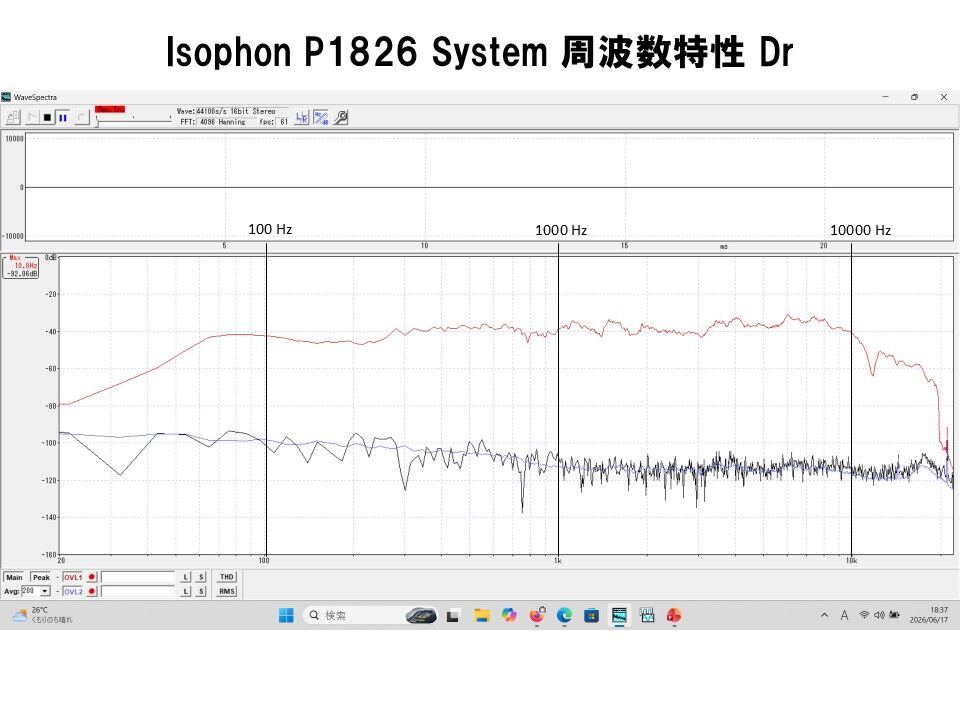Click the play/start icon in the toolbar

coord(32,117)
